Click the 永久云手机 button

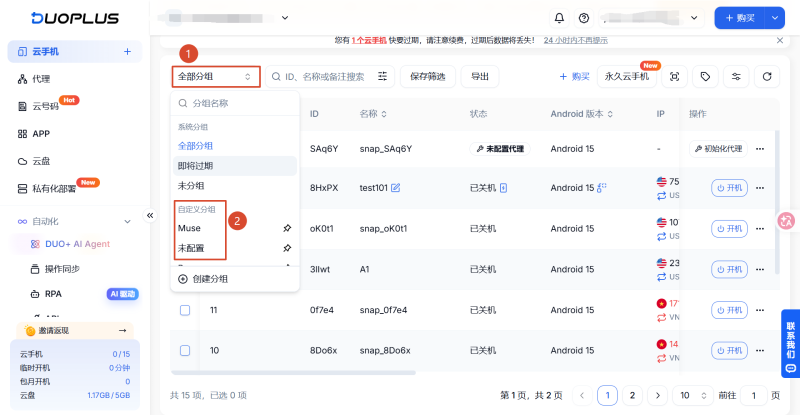coord(627,77)
